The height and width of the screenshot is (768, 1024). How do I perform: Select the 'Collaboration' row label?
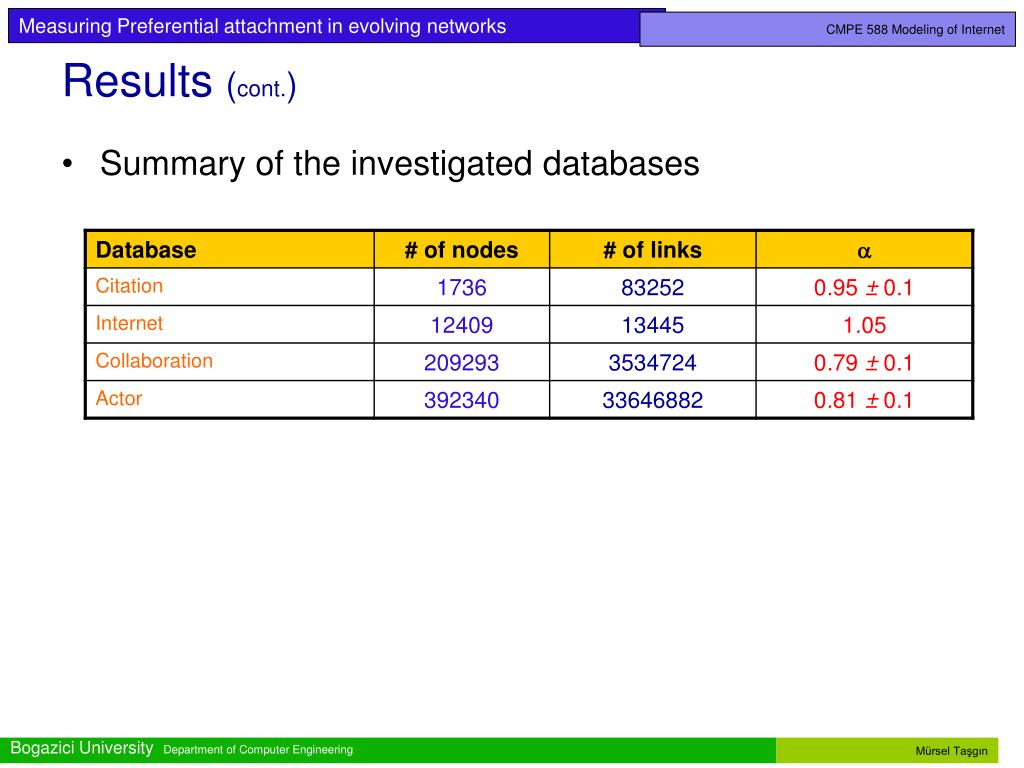point(153,360)
